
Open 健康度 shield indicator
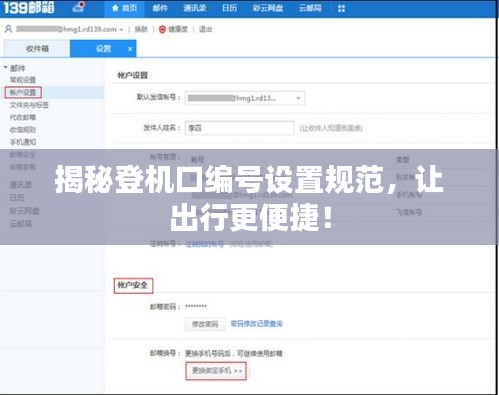pyautogui.click(x=173, y=29)
